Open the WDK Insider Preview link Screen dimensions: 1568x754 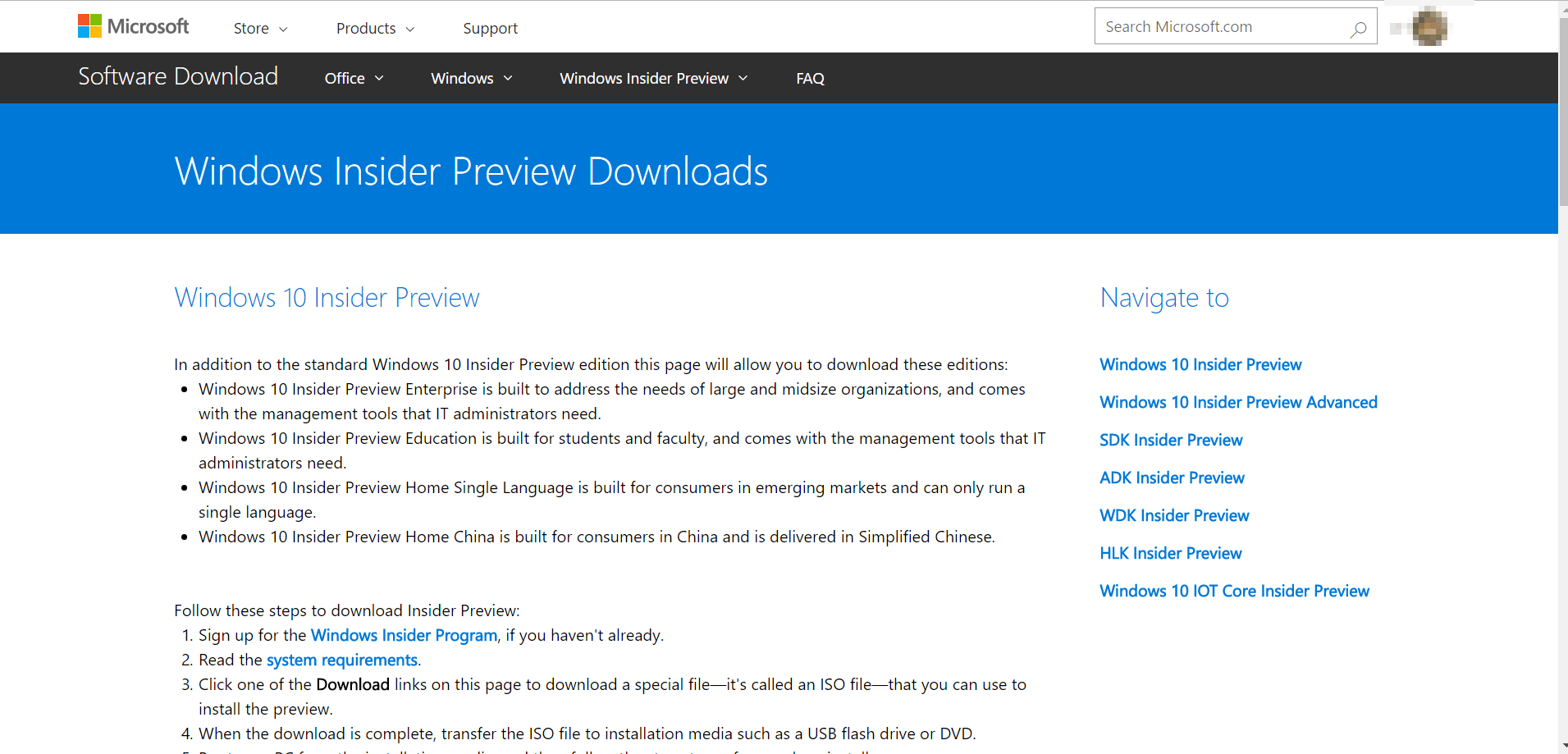point(1174,516)
